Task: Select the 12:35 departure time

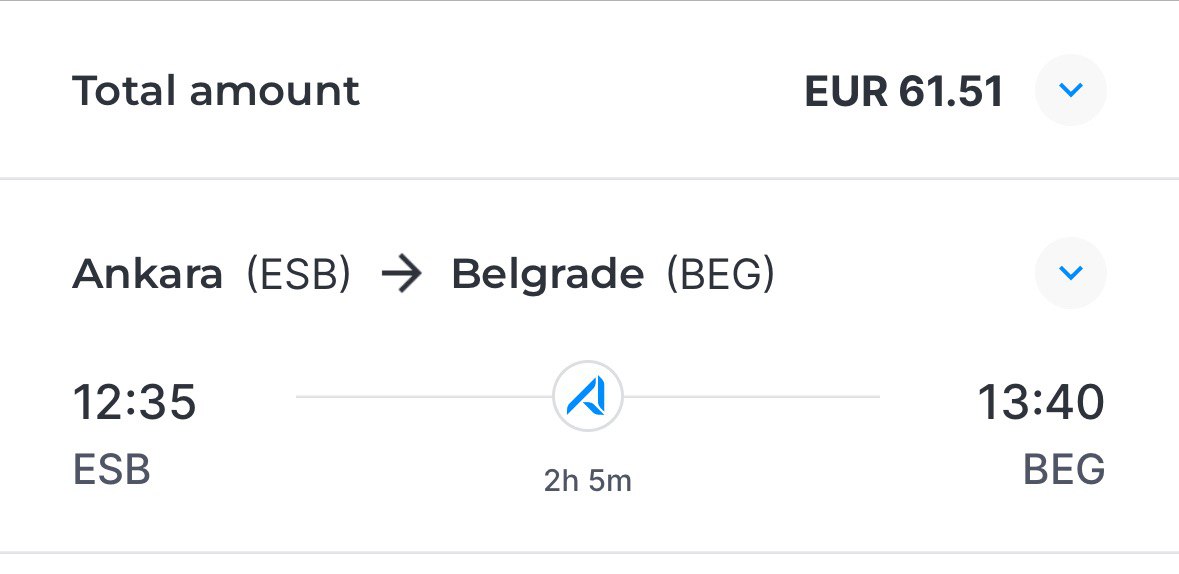Action: 134,402
